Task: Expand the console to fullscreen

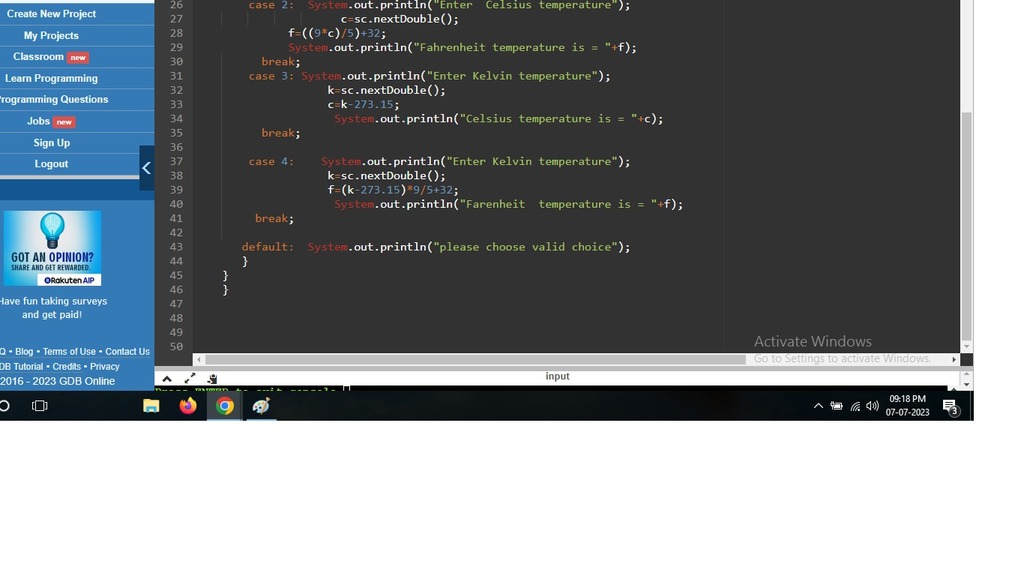Action: pyautogui.click(x=189, y=378)
